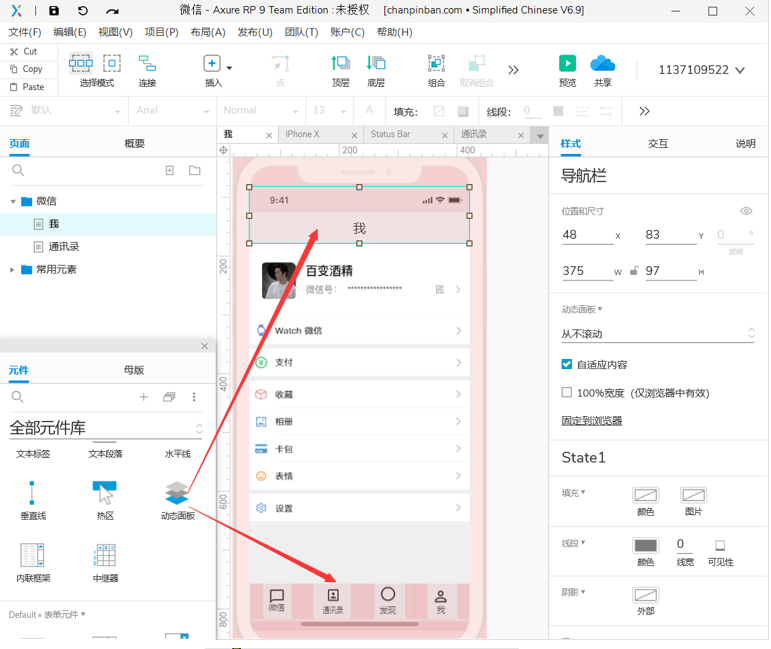Open 布局(A) menu
The height and width of the screenshot is (649, 771).
pos(208,32)
